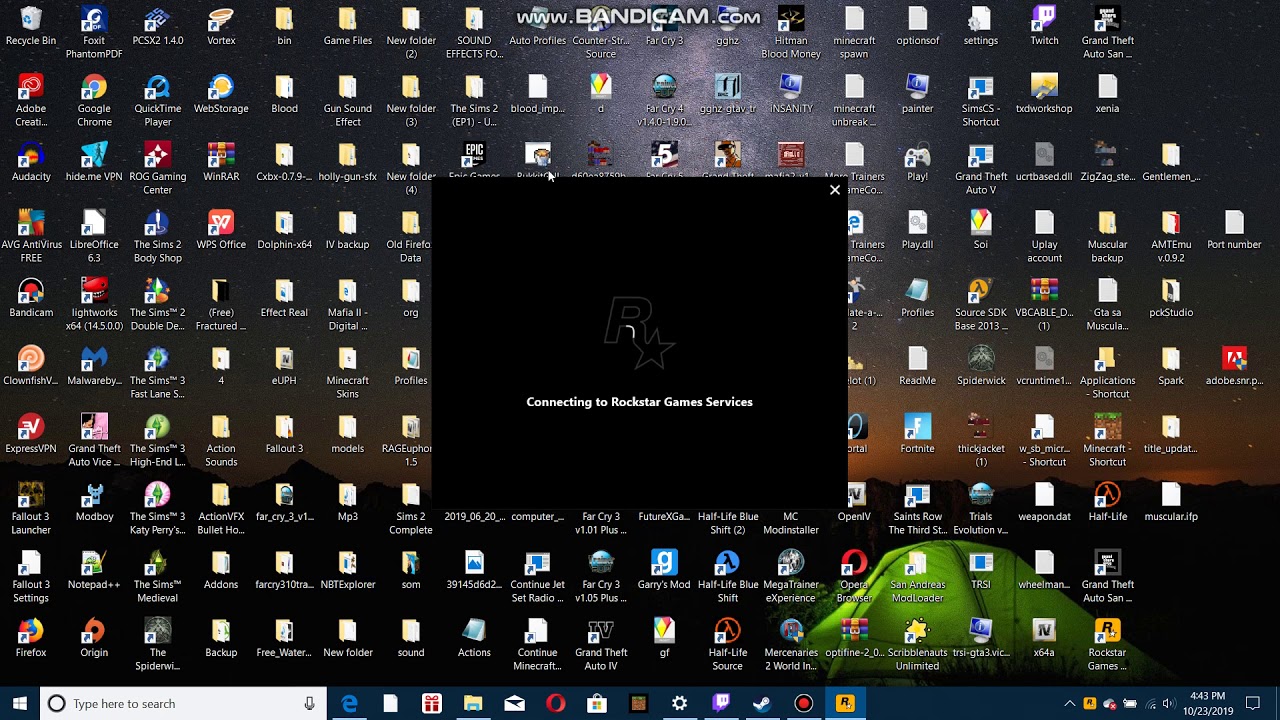Open the Action Center notifications
Viewport: 1280px width, 720px height.
[1253, 703]
